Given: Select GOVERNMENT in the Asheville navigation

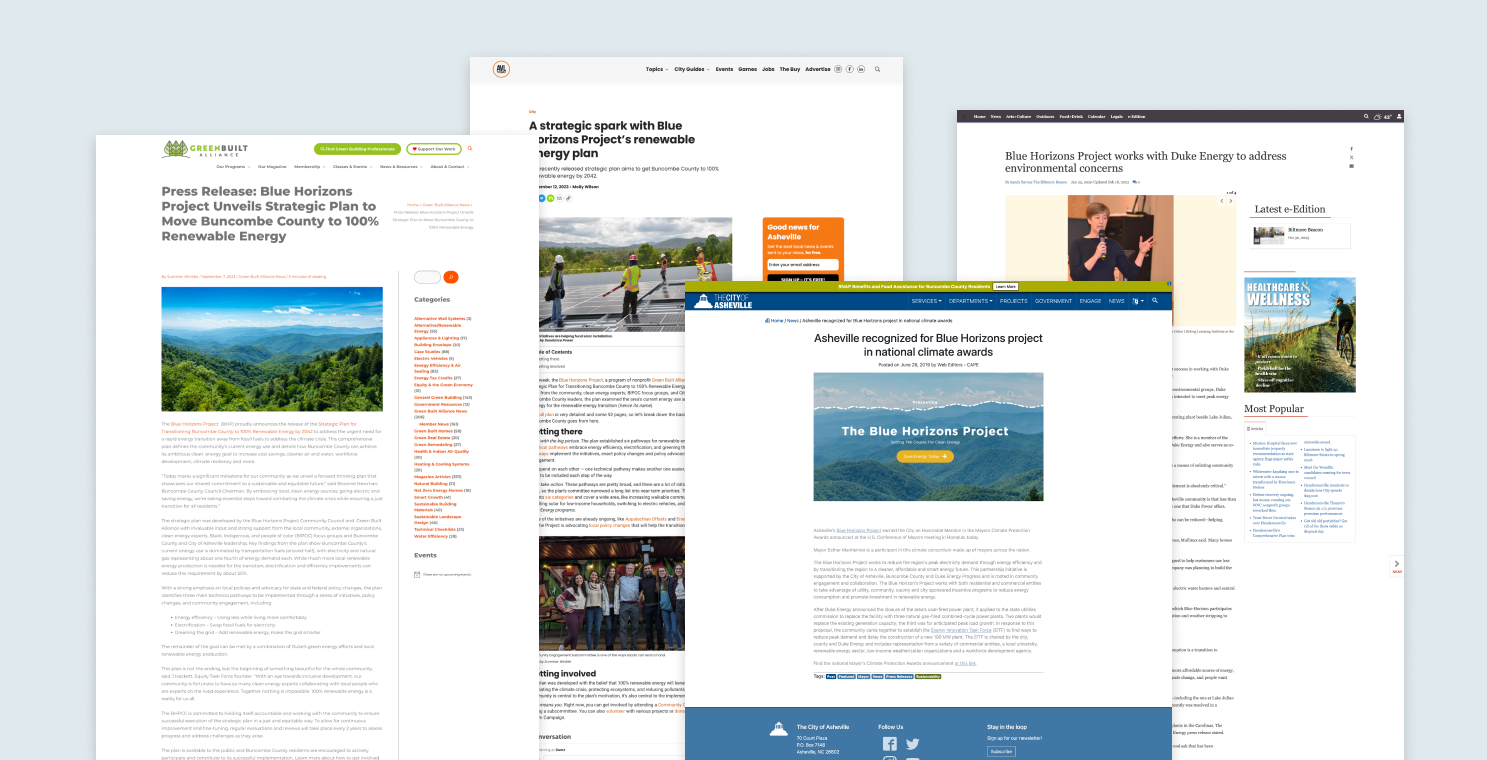Looking at the screenshot, I should (x=1054, y=300).
